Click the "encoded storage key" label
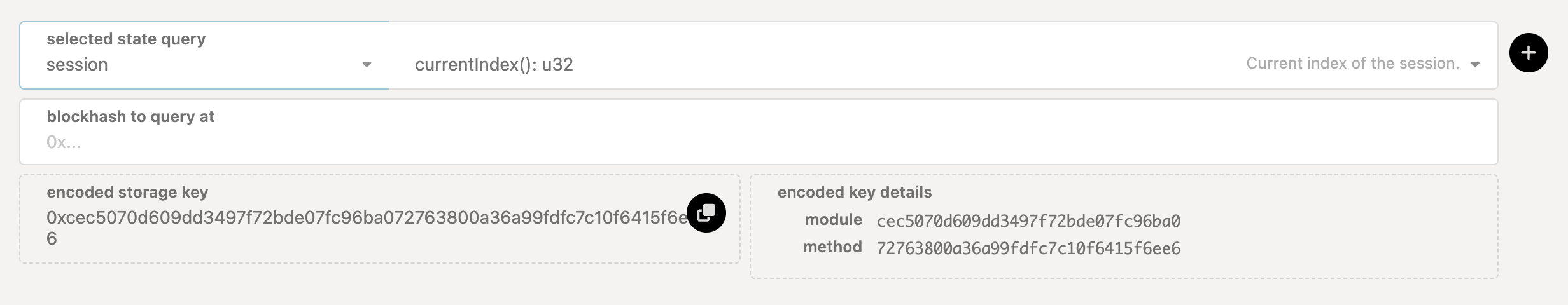The width and height of the screenshot is (1568, 305). coord(127,193)
